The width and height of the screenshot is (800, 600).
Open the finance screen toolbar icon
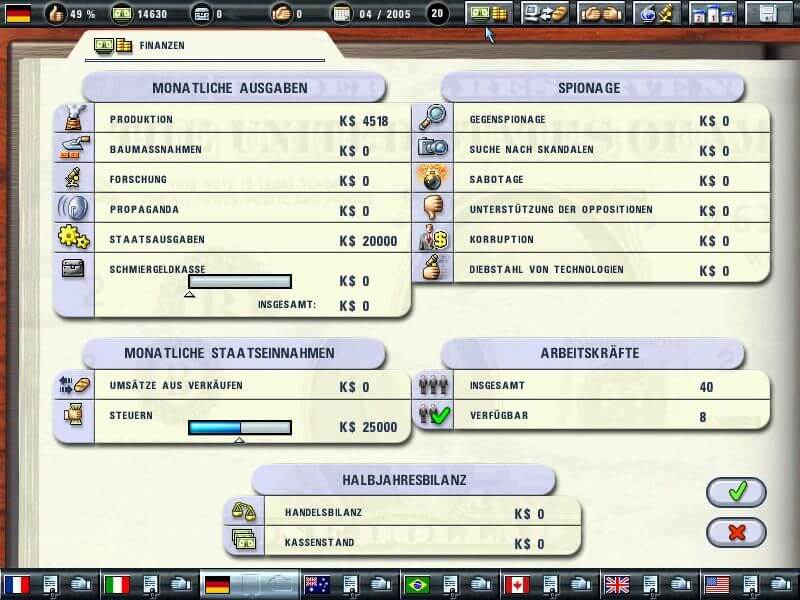click(489, 14)
